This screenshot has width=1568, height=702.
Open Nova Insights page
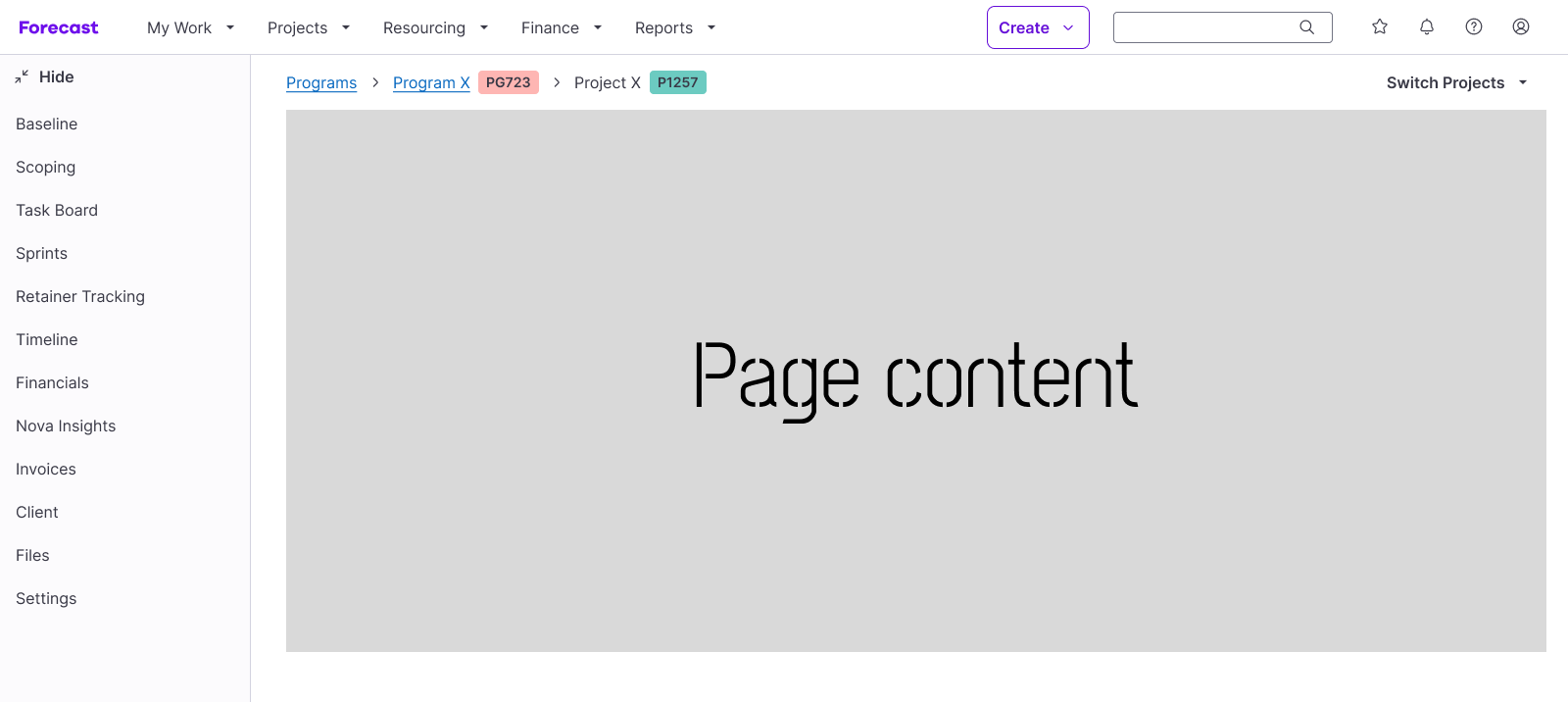point(66,426)
